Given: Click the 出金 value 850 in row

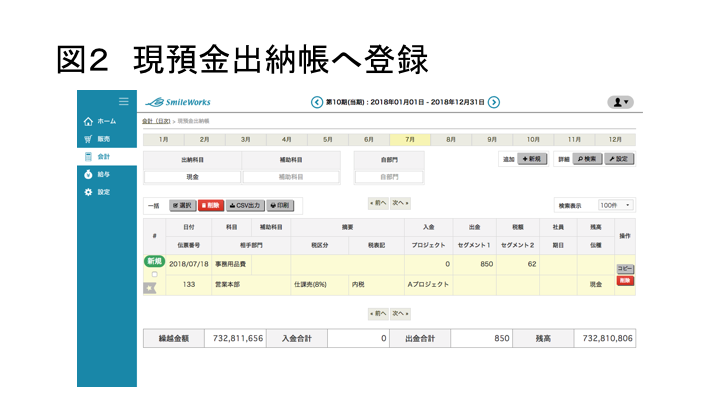Looking at the screenshot, I should tap(486, 264).
